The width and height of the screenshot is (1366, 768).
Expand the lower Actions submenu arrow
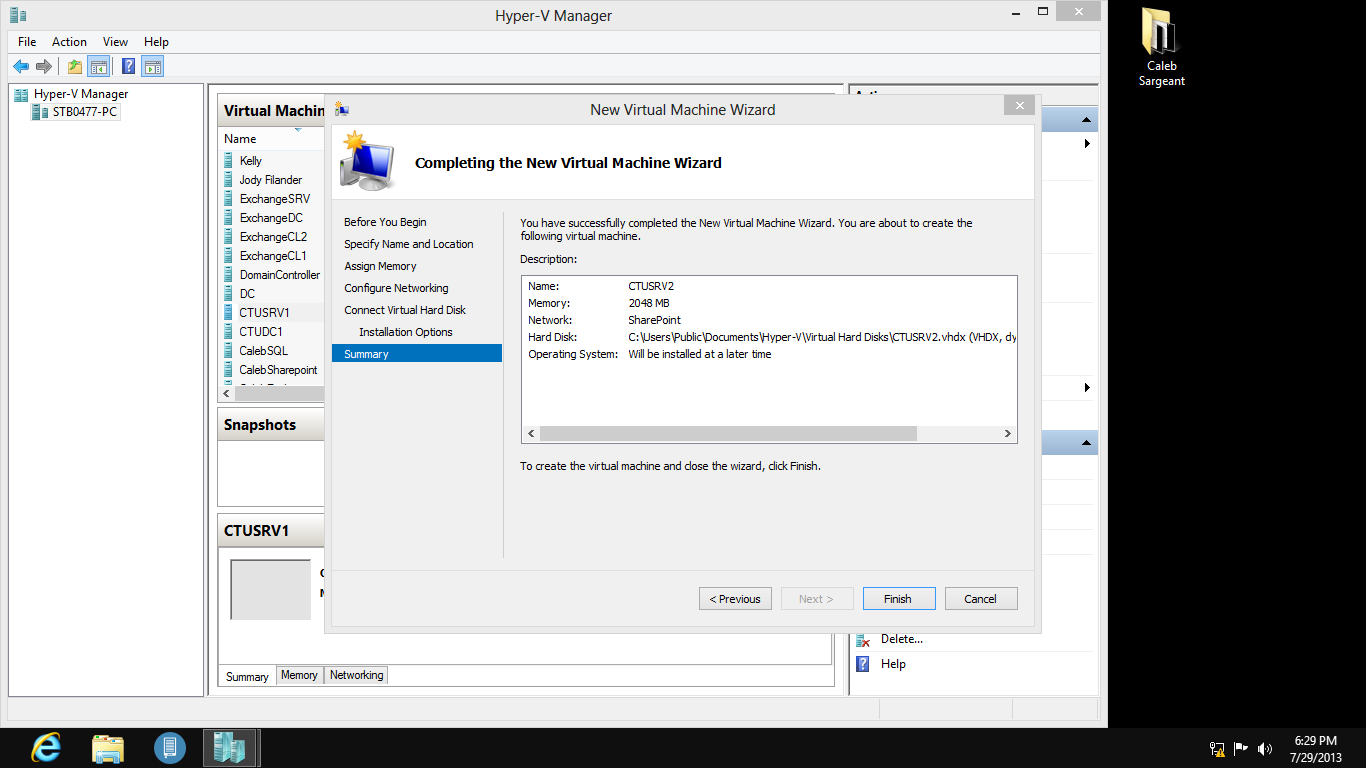pos(1087,387)
